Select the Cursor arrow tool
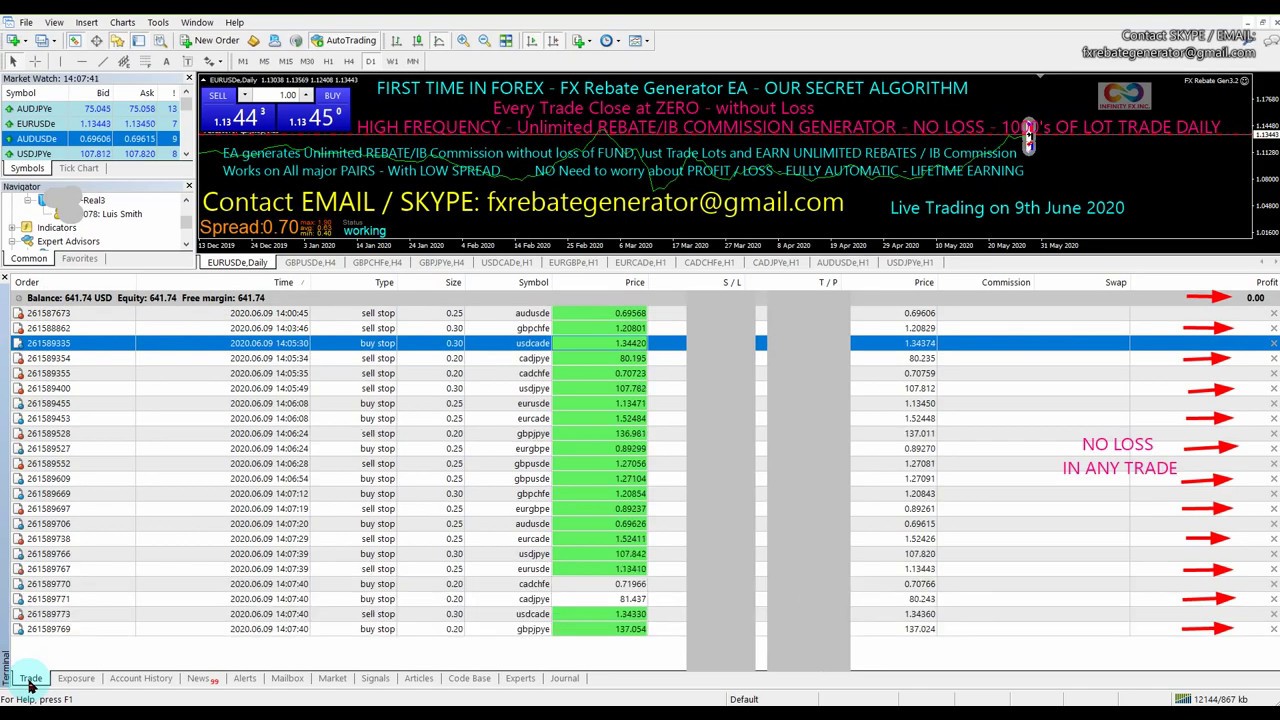The width and height of the screenshot is (1280, 720). tap(13, 62)
